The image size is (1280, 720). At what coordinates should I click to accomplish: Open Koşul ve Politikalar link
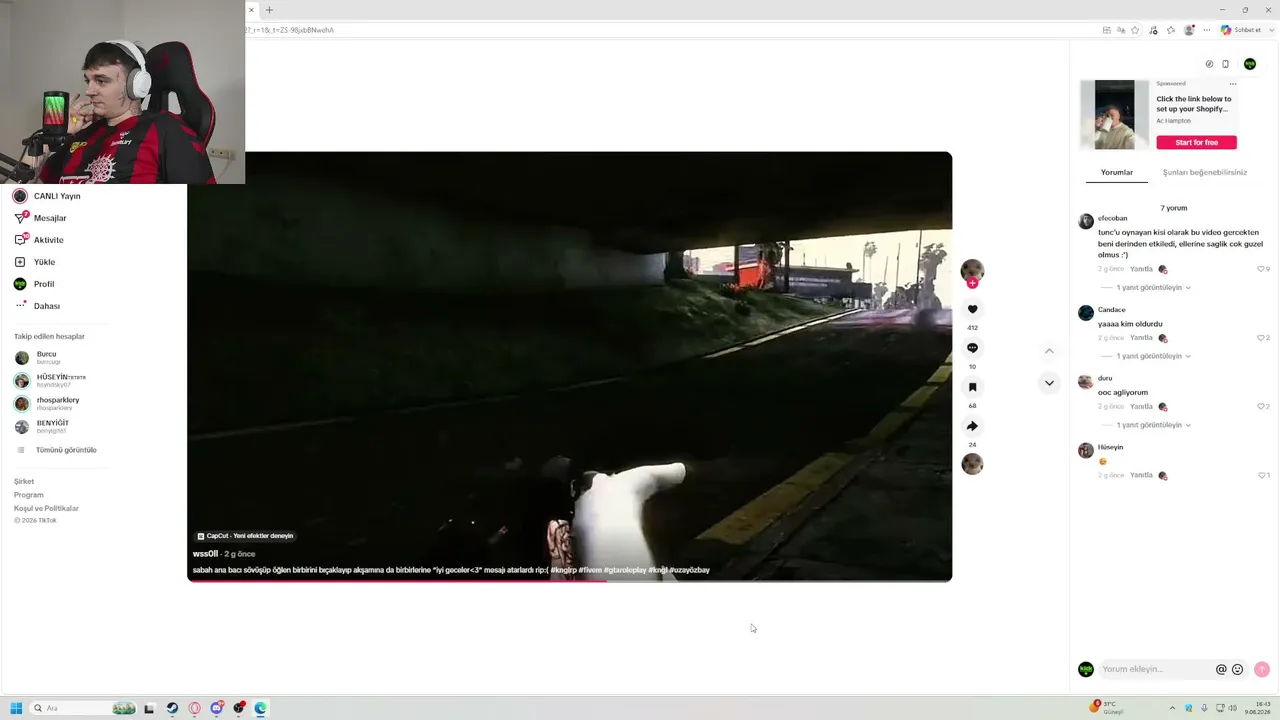46,508
